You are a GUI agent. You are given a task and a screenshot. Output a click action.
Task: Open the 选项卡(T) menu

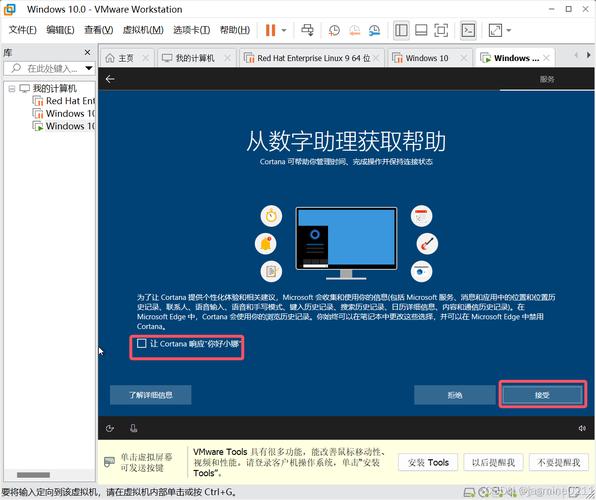pos(191,30)
